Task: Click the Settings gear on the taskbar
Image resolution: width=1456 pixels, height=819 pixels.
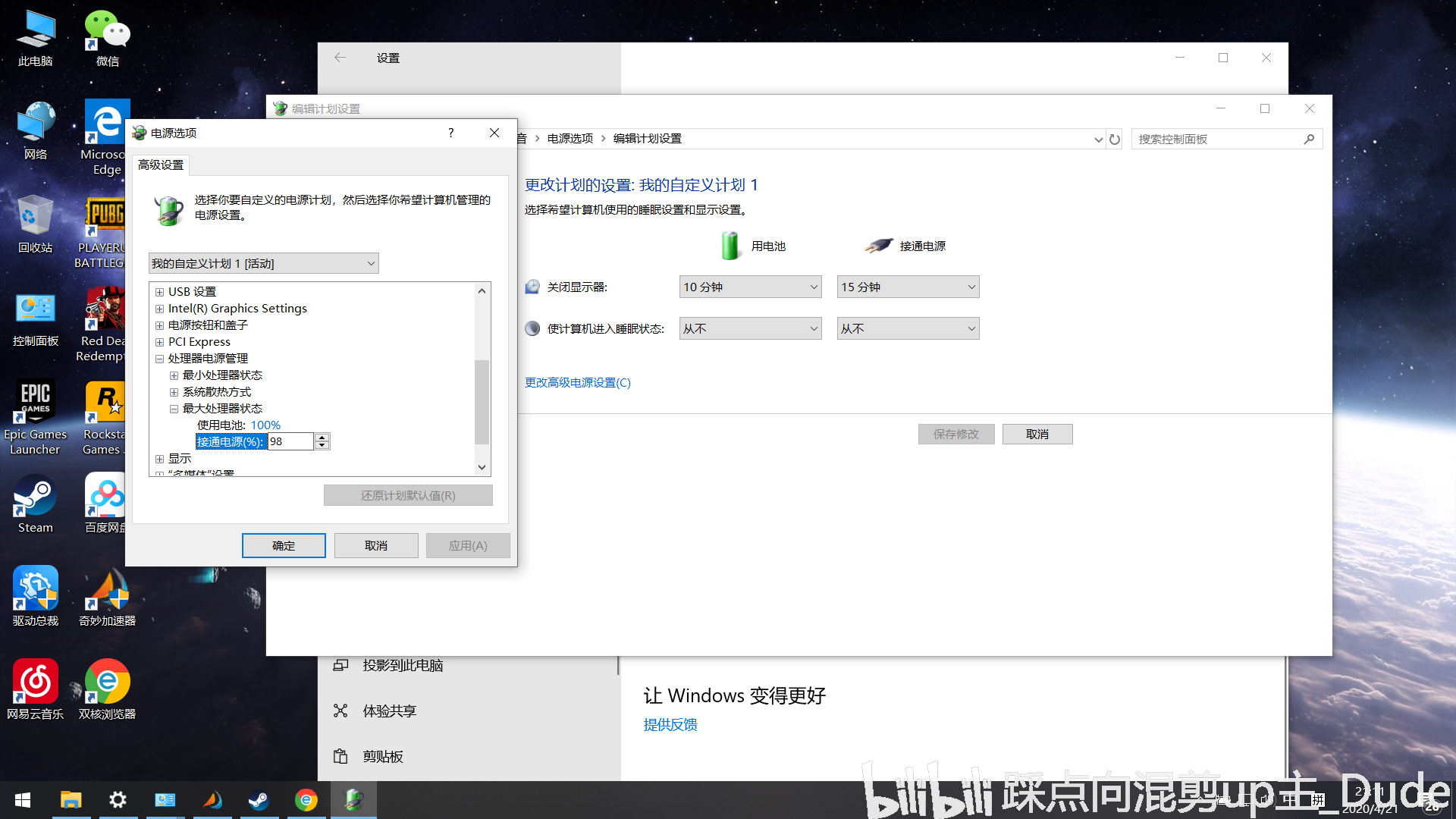Action: pyautogui.click(x=118, y=800)
